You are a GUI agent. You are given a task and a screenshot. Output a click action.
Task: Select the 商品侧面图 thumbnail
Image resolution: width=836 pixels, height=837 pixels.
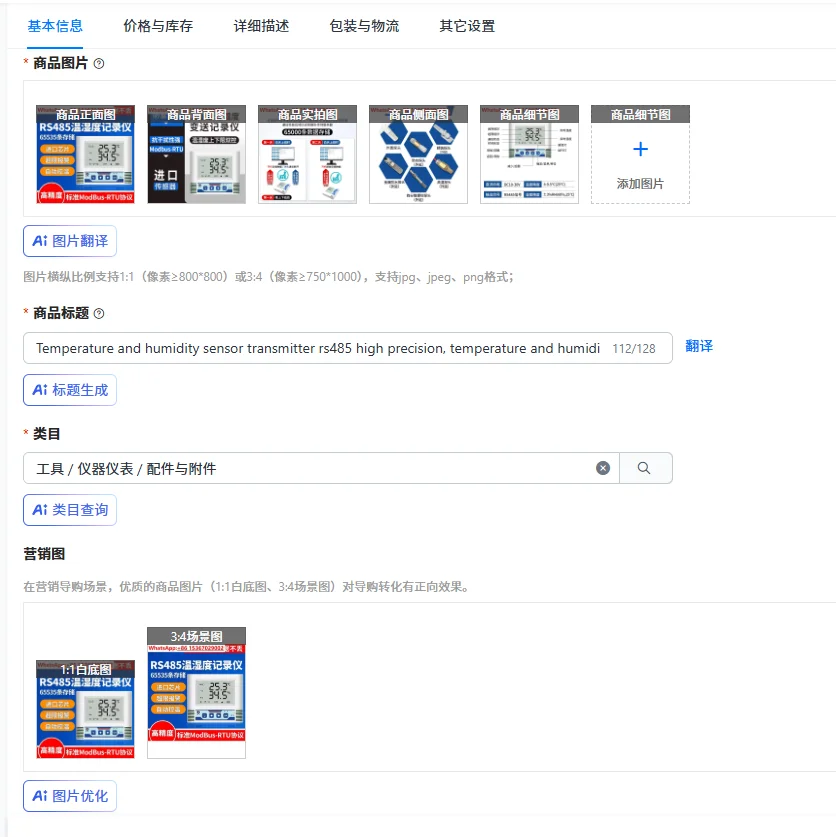point(419,154)
